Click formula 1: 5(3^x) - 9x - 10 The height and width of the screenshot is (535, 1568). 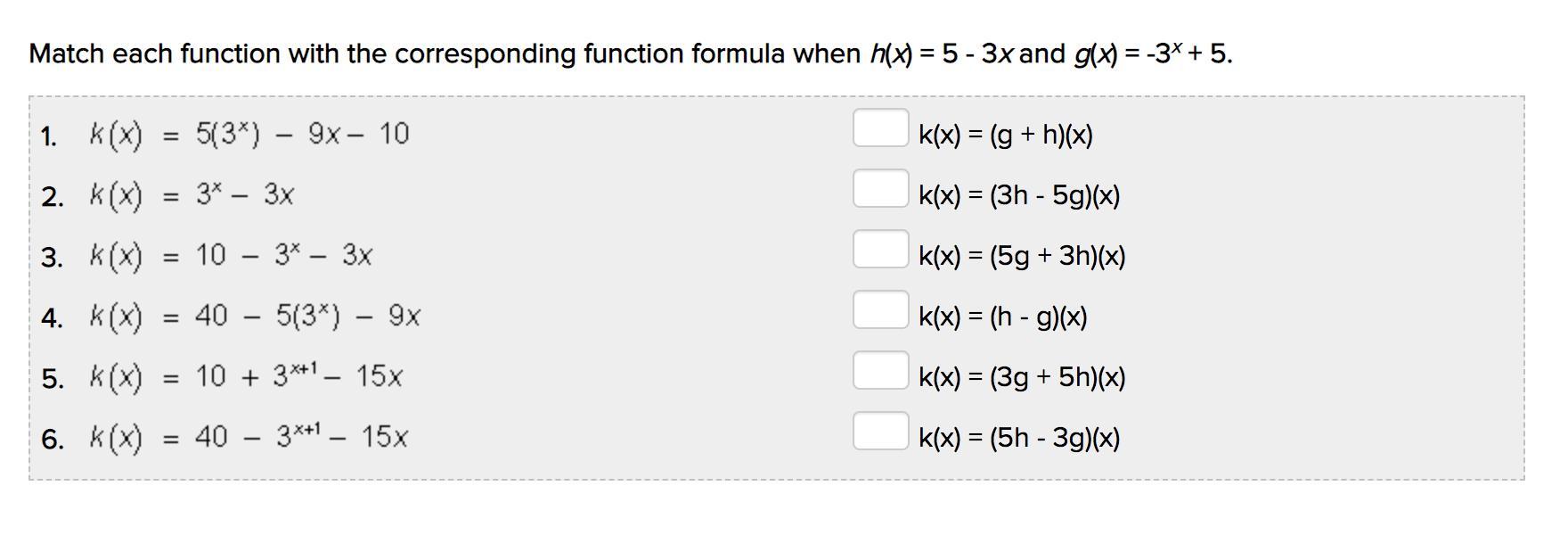click(x=249, y=135)
